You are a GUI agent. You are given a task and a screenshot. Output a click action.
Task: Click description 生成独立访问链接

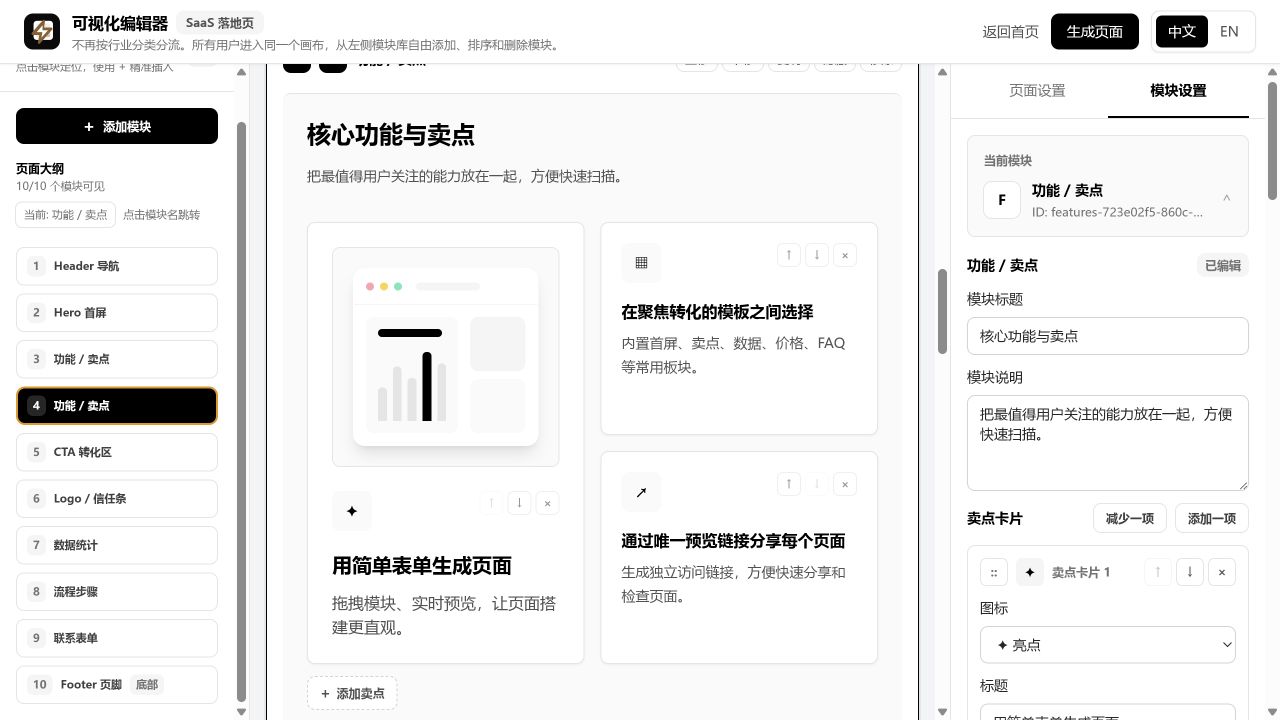(733, 584)
